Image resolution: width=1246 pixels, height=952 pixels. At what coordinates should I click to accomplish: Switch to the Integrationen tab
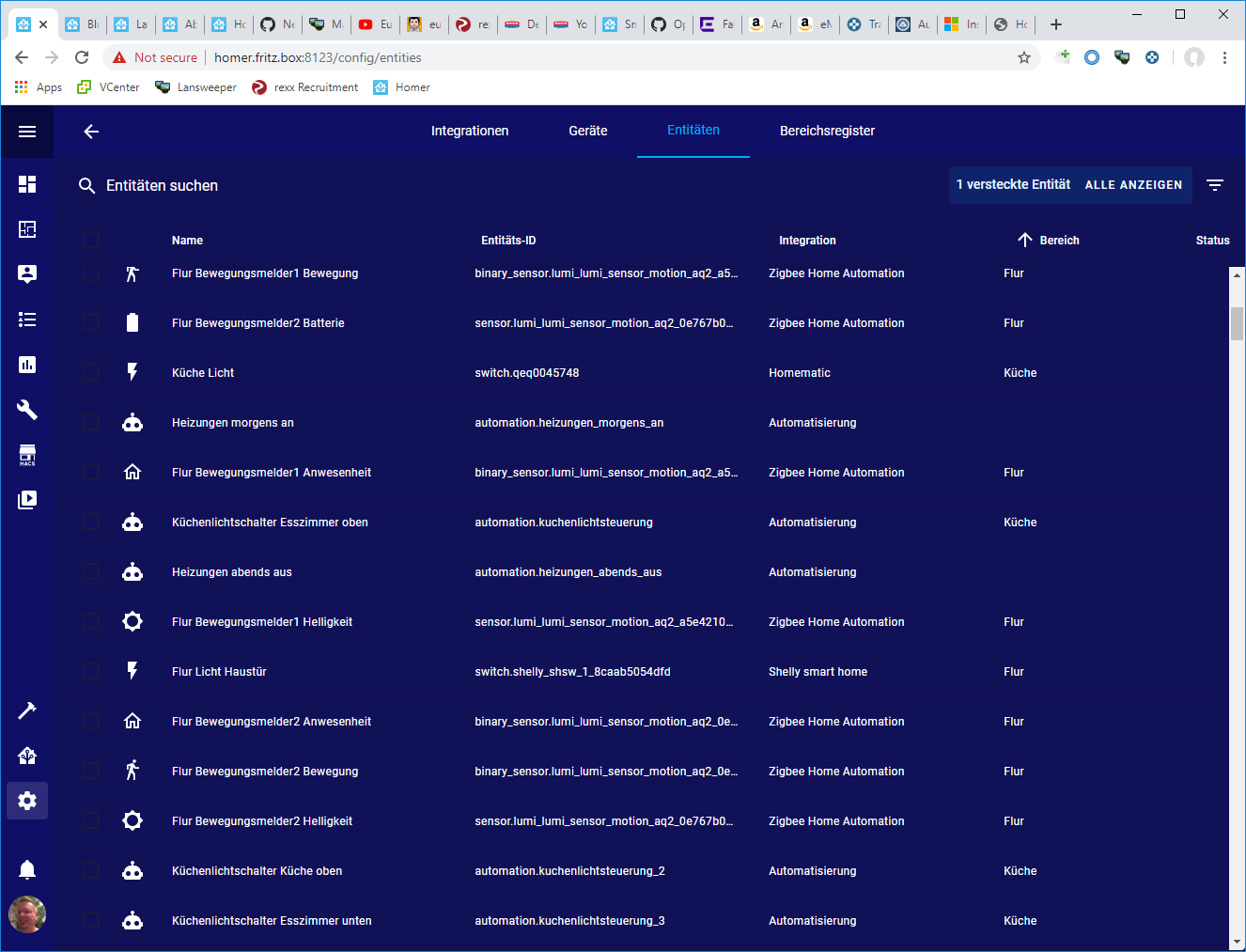tap(470, 131)
